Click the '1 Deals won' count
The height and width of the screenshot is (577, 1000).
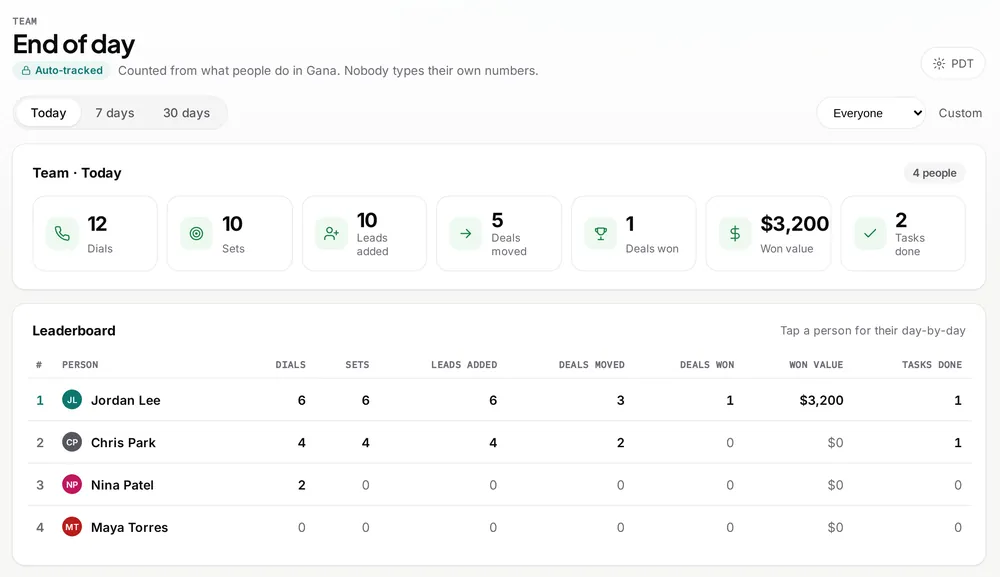(630, 224)
